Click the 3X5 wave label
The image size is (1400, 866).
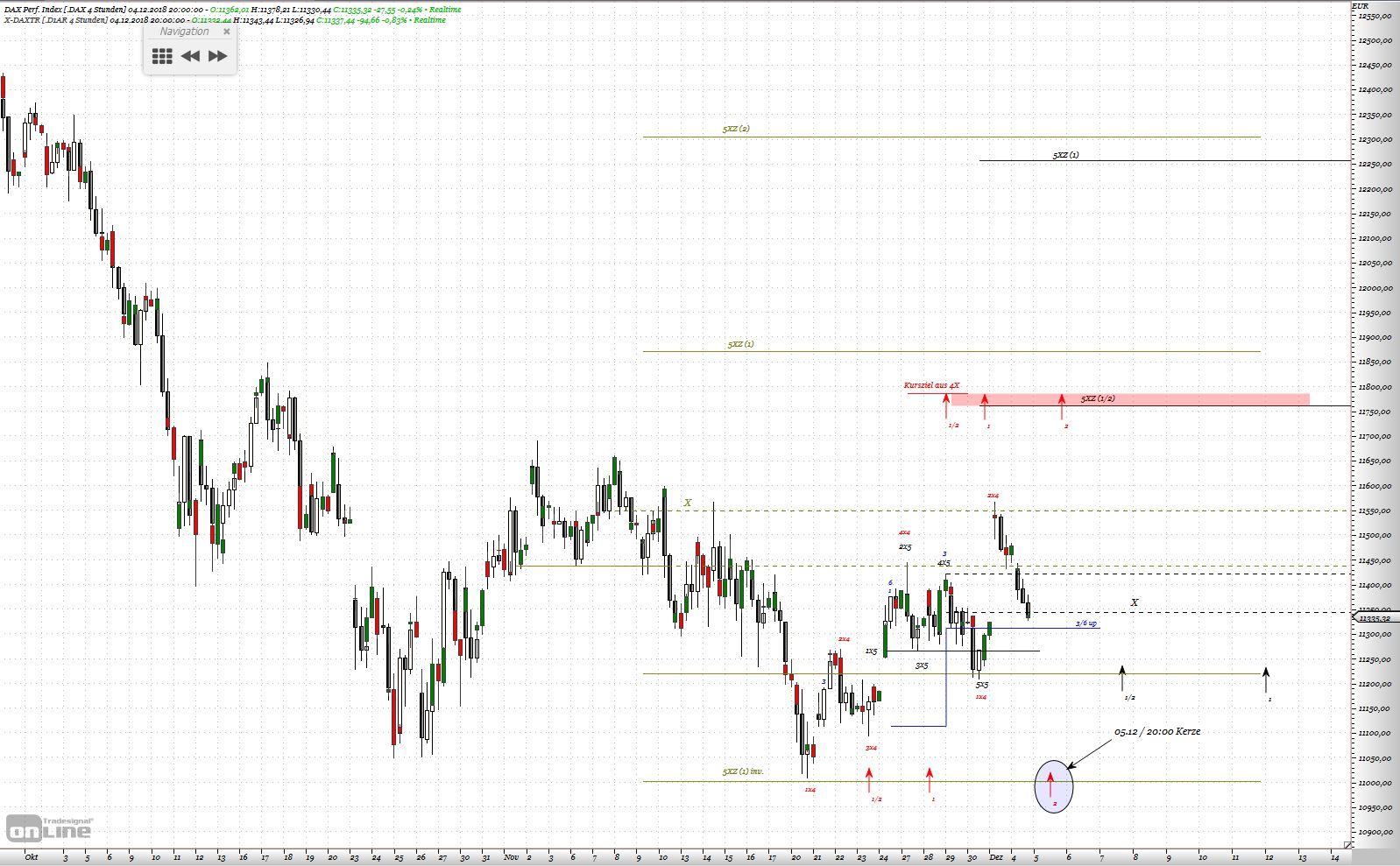pos(922,665)
